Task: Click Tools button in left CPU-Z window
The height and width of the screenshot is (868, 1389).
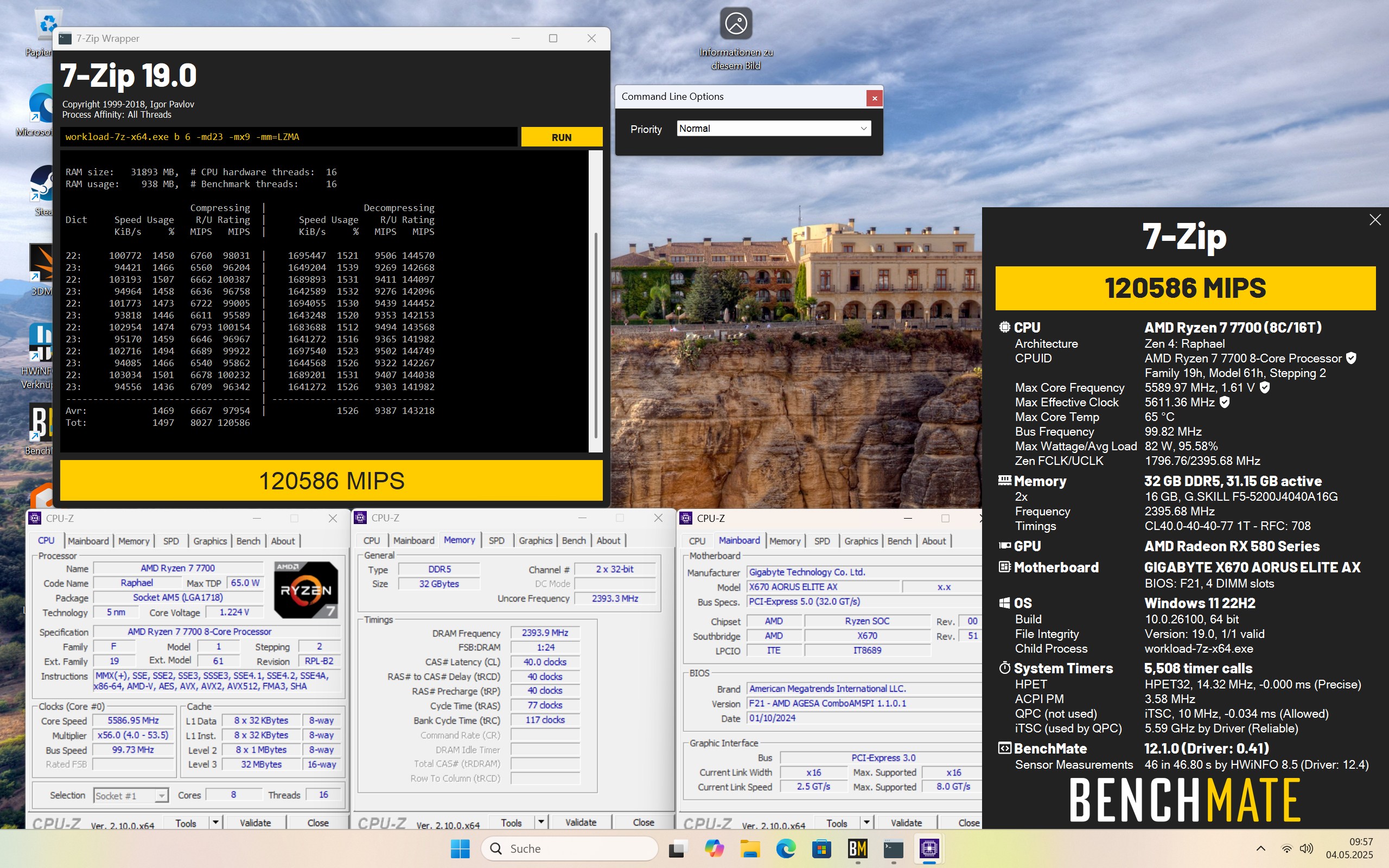Action: [x=186, y=822]
